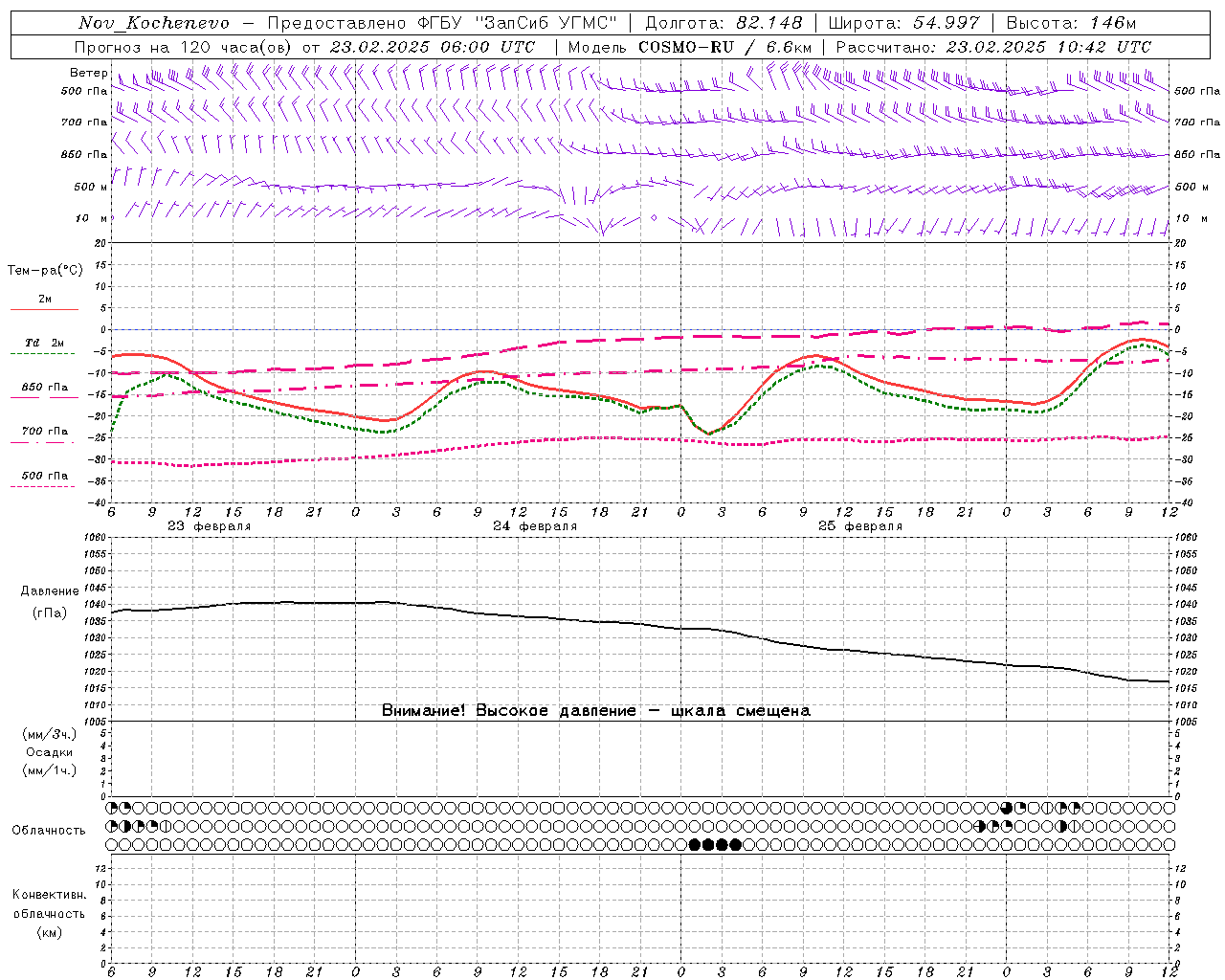Click the Nov_Kochenevo station title
The image size is (1225, 980).
154,23
